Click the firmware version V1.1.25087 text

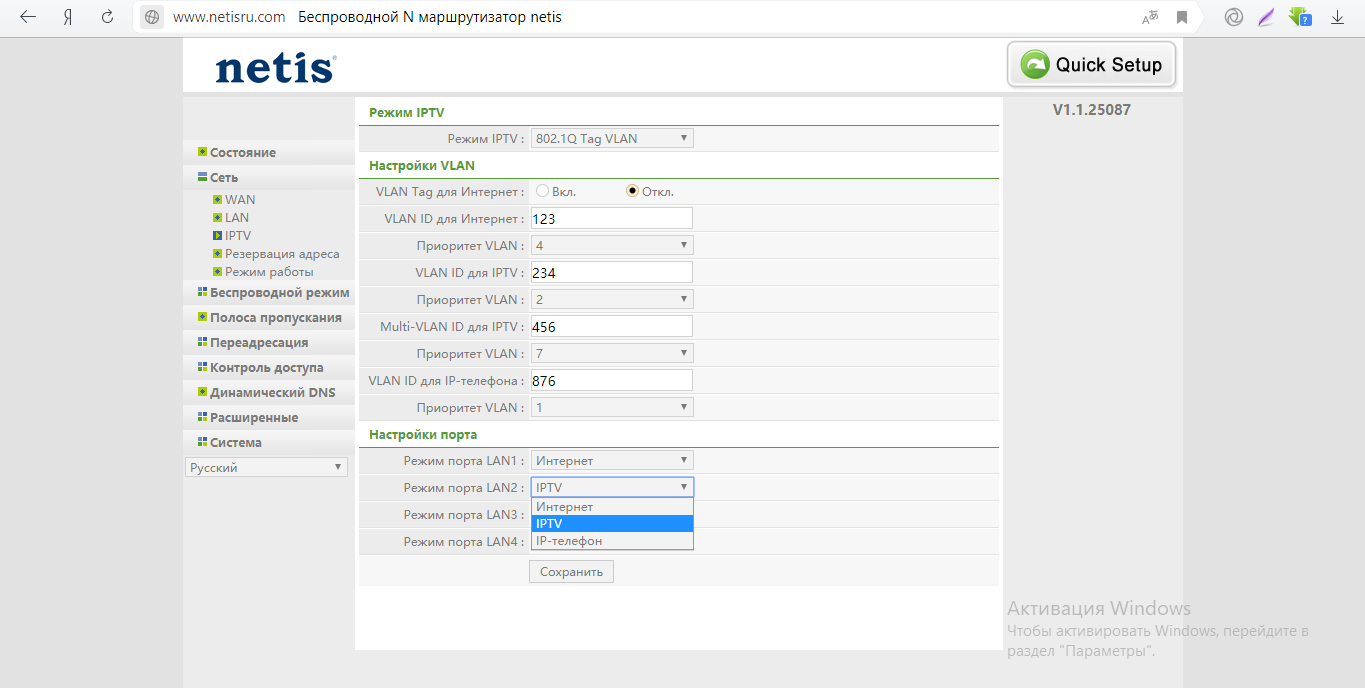coord(1092,110)
